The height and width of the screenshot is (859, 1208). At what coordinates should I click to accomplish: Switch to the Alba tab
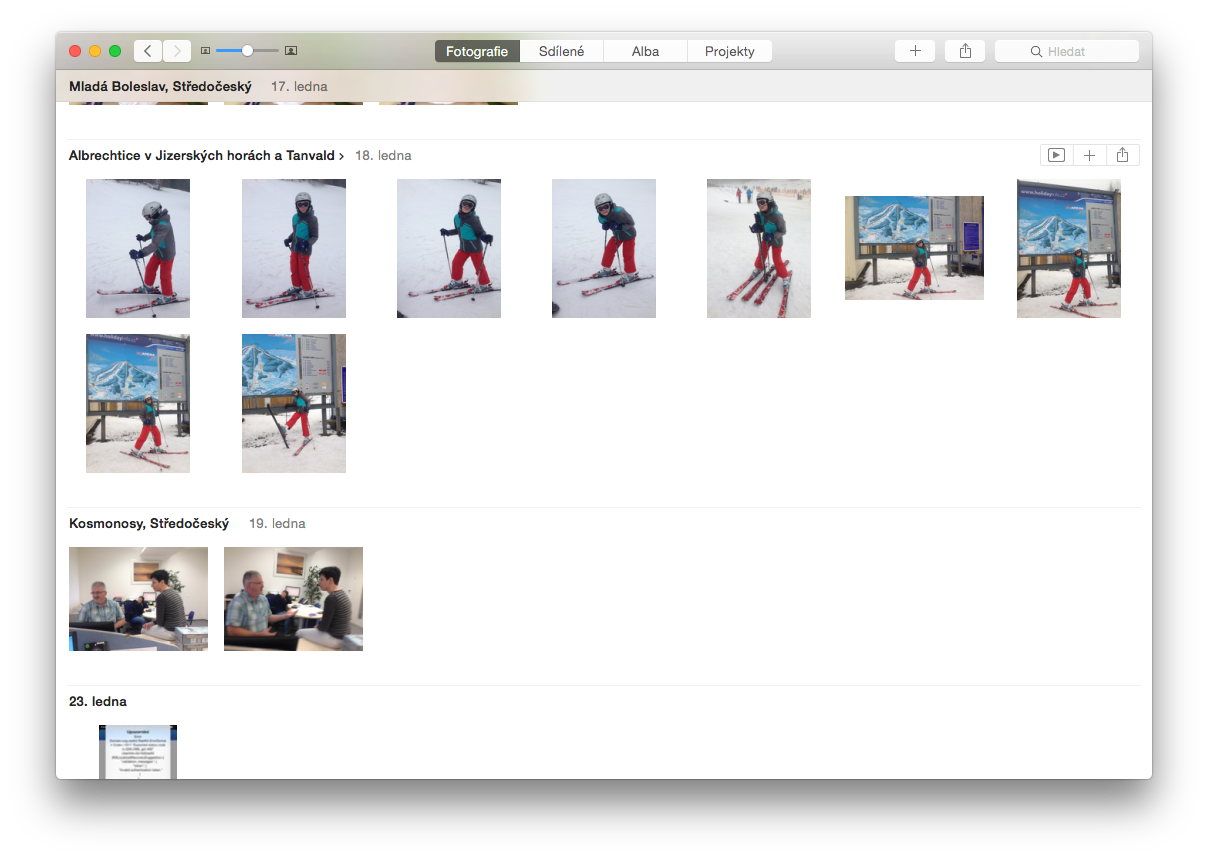645,51
